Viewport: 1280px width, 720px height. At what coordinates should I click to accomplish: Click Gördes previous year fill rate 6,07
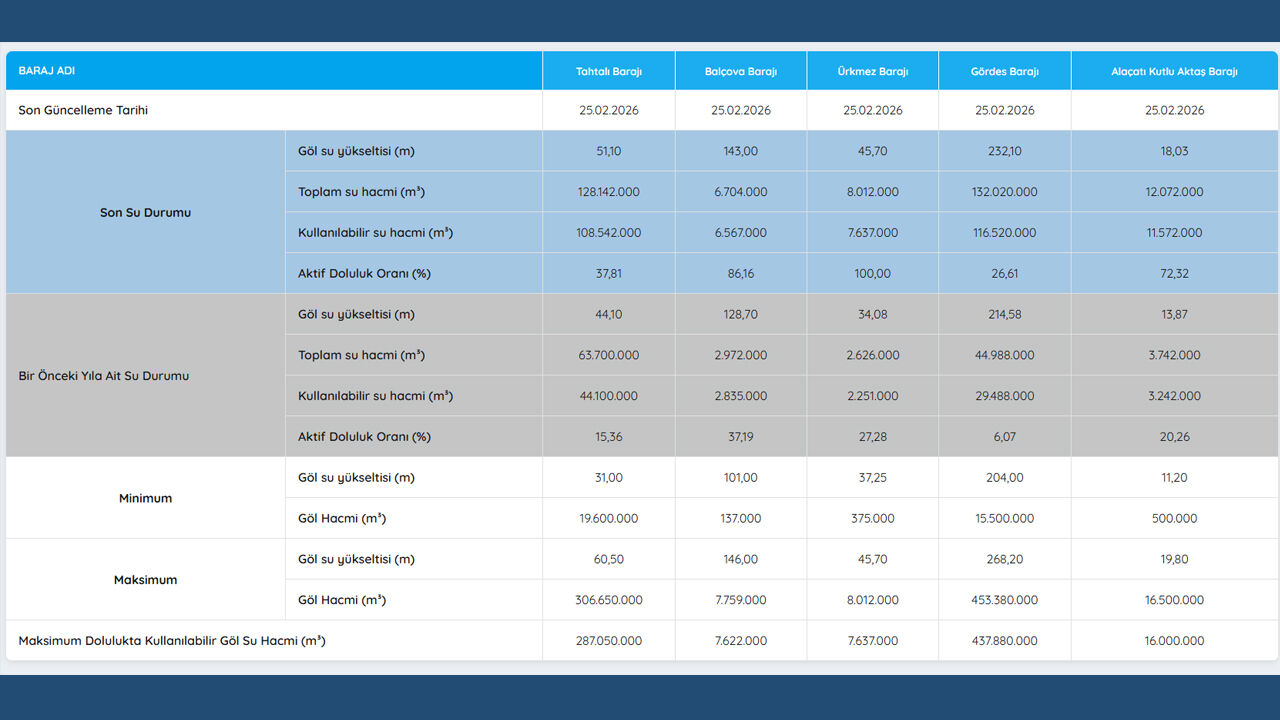tap(1004, 437)
